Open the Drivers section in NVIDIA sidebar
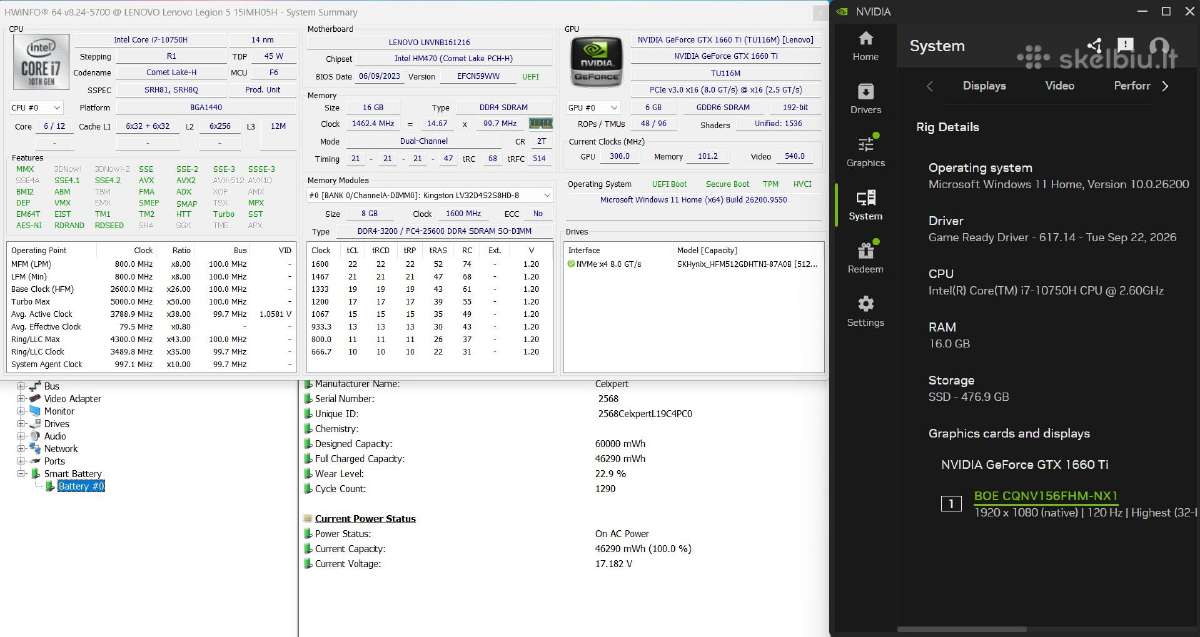The image size is (1200, 637). [x=865, y=99]
